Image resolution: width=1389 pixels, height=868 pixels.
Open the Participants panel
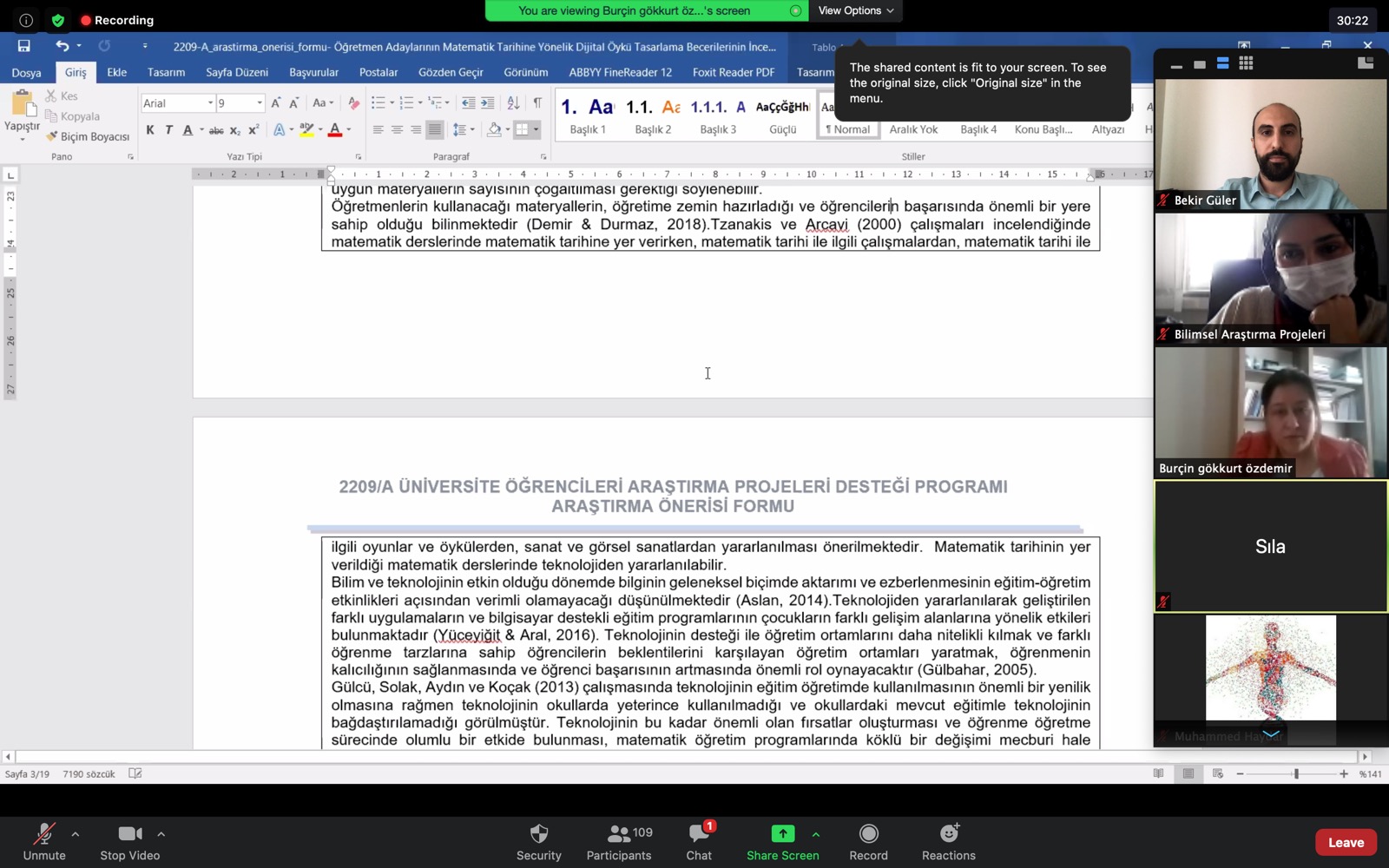click(x=618, y=842)
